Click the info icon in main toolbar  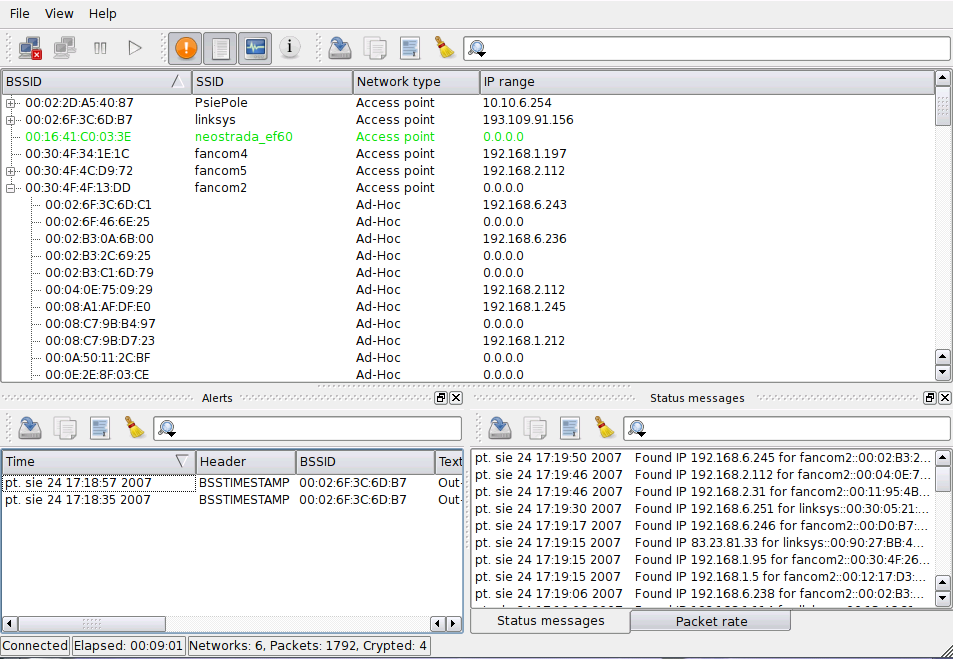(x=289, y=47)
